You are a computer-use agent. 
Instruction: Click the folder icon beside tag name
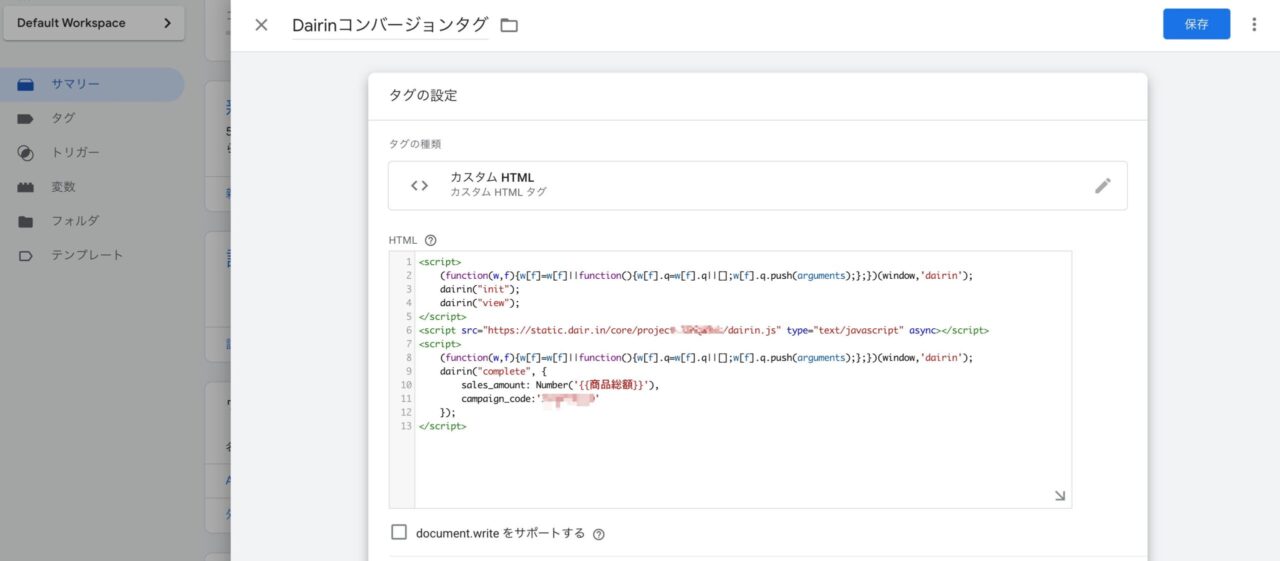point(509,25)
